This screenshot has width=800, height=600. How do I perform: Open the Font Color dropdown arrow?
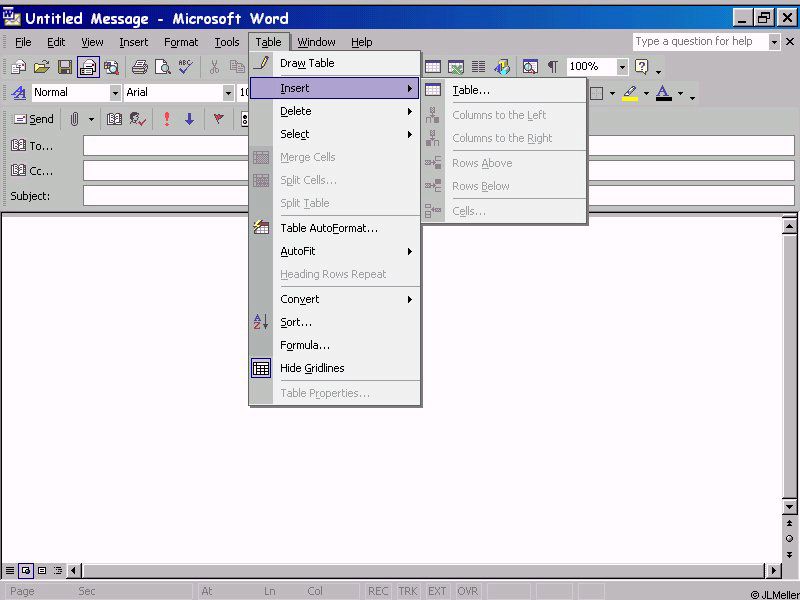pyautogui.click(x=680, y=94)
